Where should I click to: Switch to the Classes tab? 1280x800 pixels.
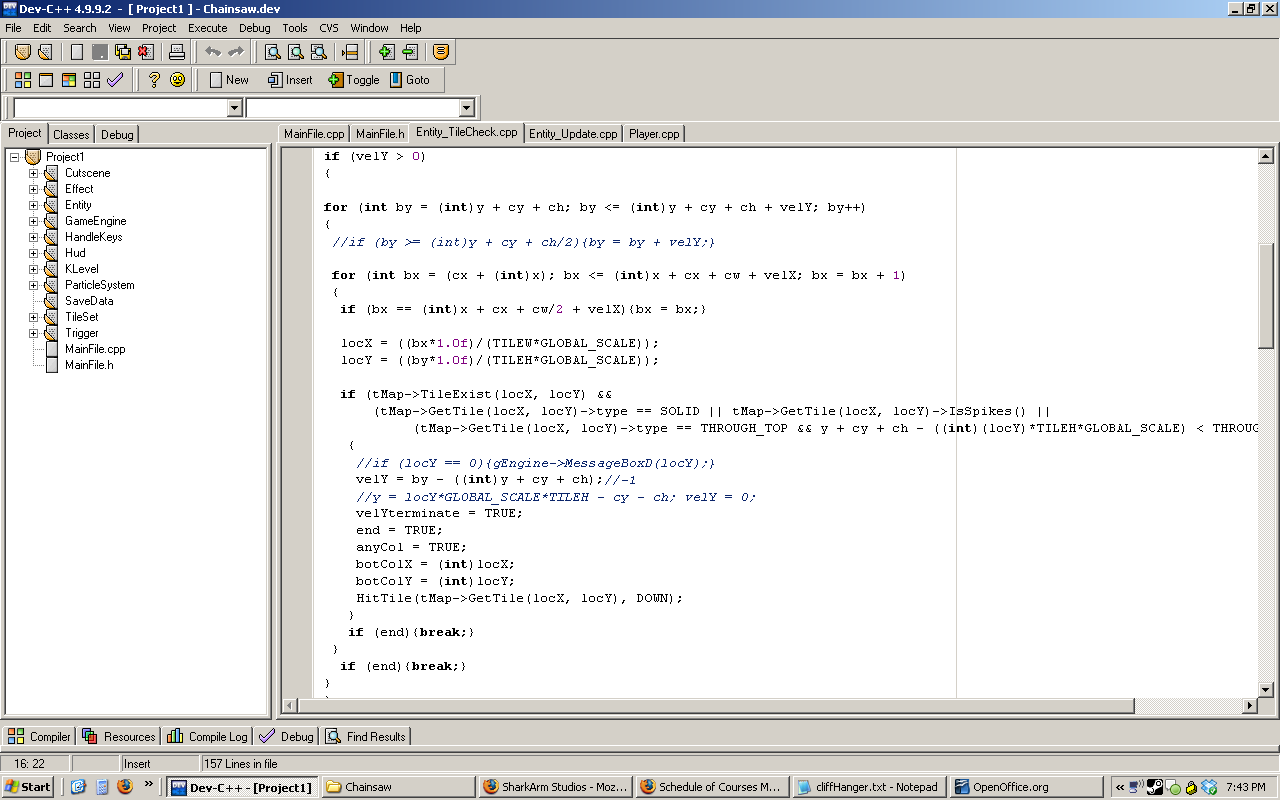pos(71,134)
